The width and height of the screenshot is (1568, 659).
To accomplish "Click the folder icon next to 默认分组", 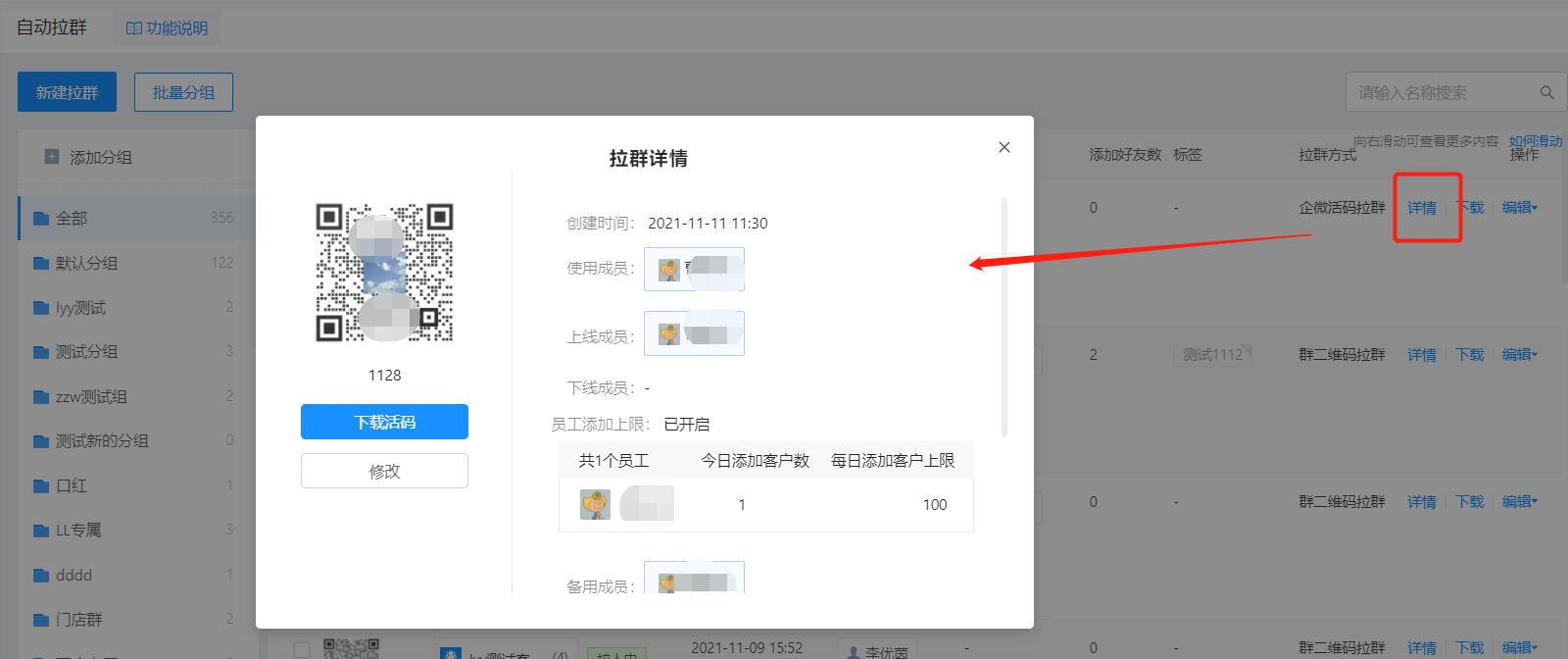I will pyautogui.click(x=41, y=263).
